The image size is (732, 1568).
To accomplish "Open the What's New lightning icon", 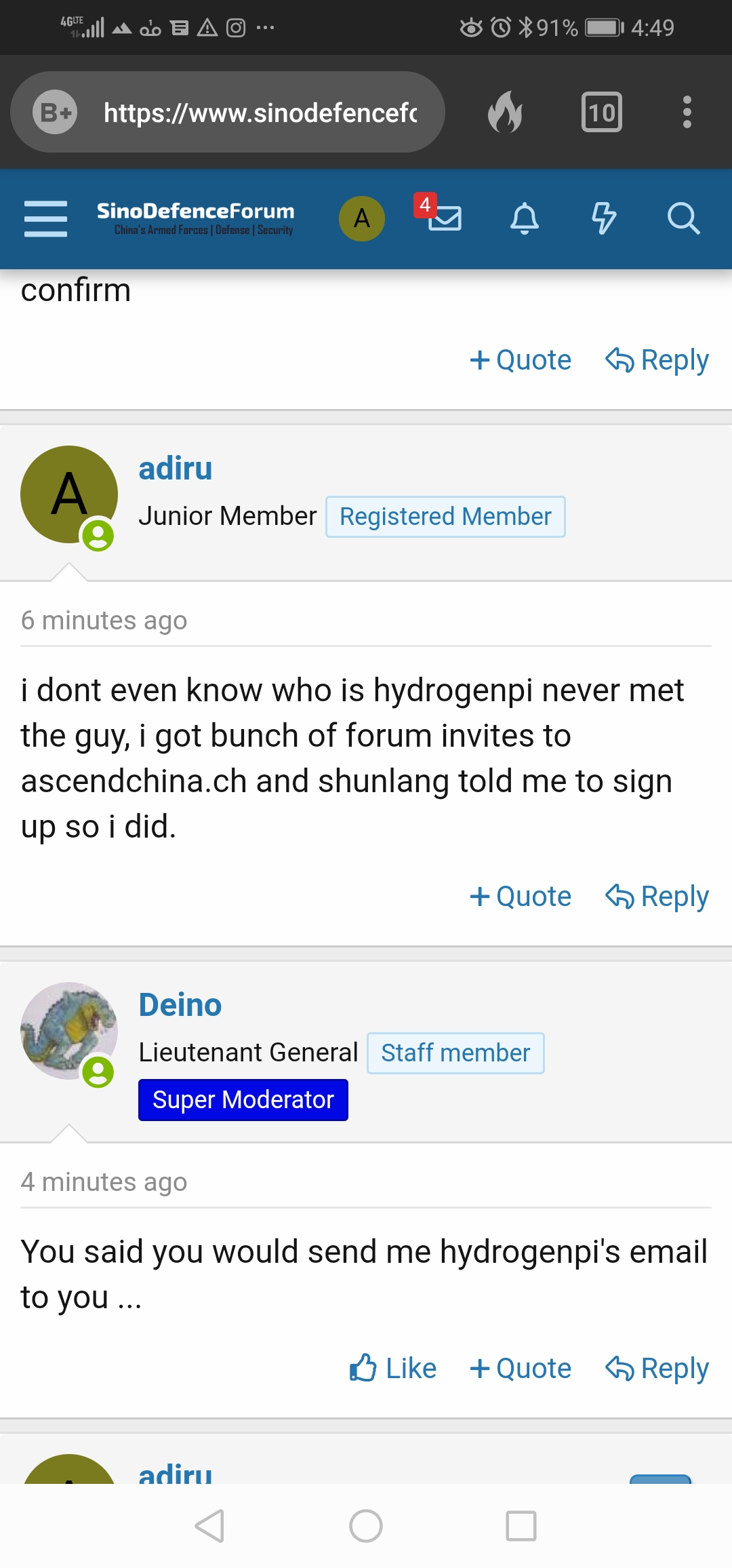I will (603, 218).
